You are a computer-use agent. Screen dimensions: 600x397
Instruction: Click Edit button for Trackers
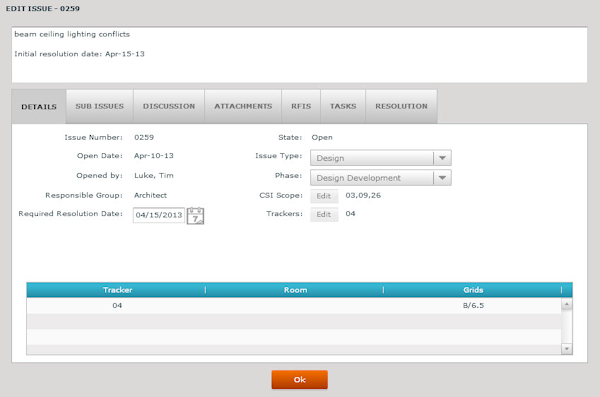(324, 214)
